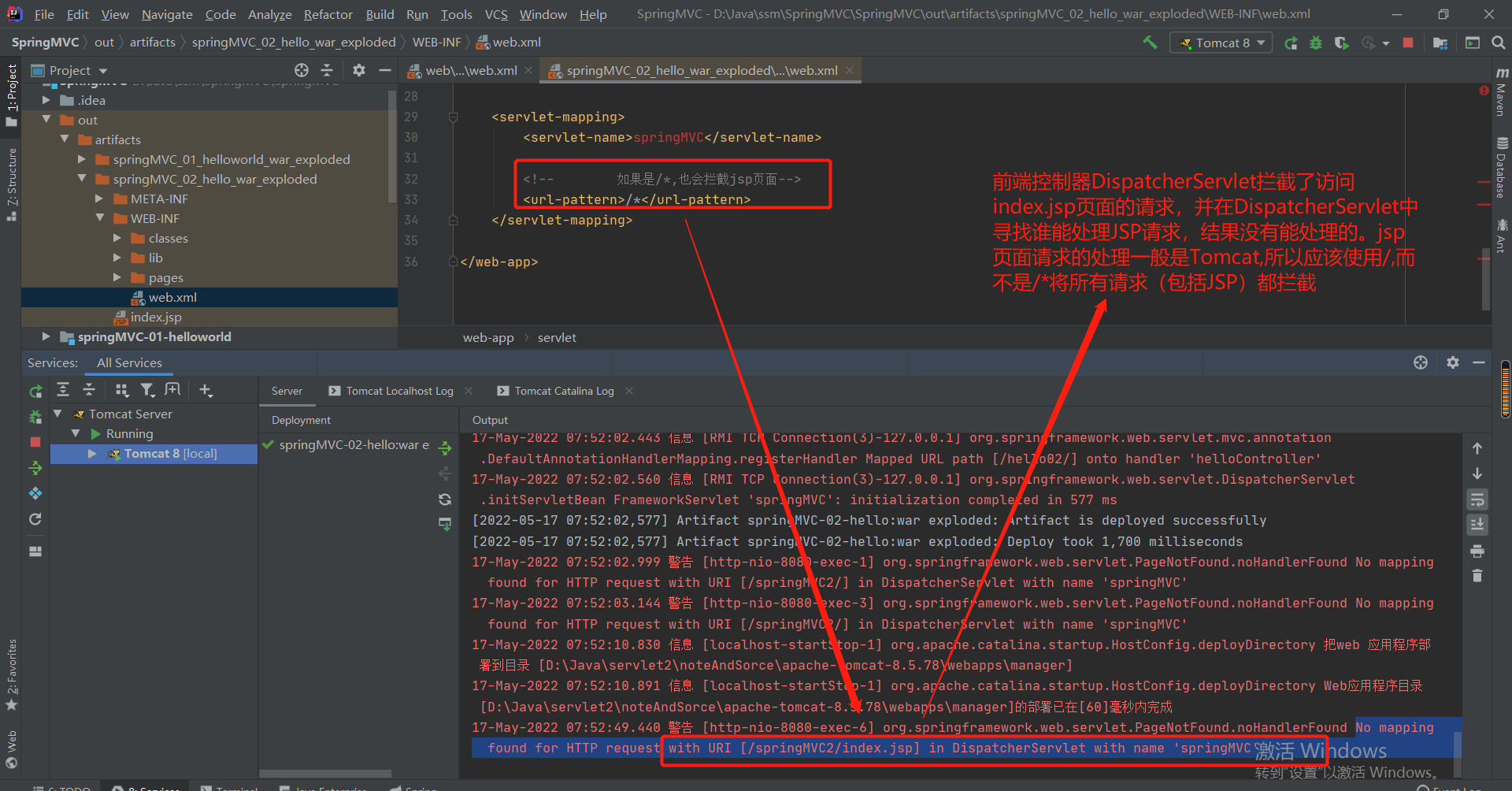The height and width of the screenshot is (791, 1512).
Task: Open the Database tool window
Action: point(1501,168)
